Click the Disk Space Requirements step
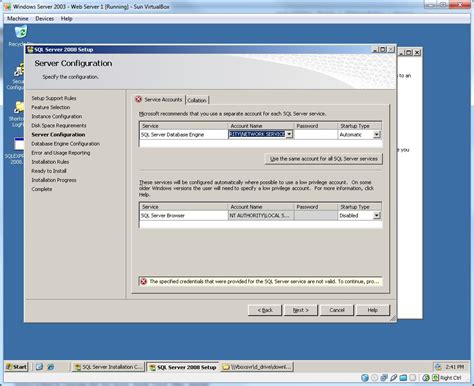Viewport: 474px width, 386px height. point(59,125)
